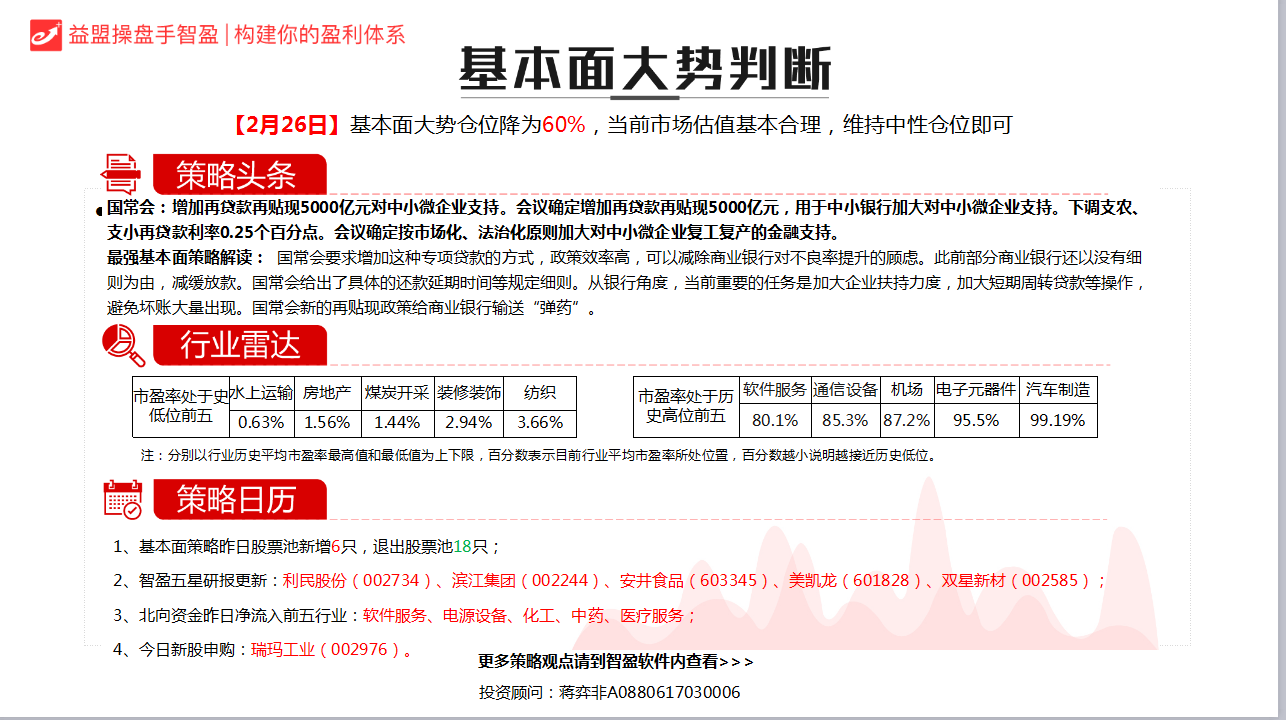Viewport: 1286px width, 720px height.
Task: Click the red 益盟操盘手 logo icon
Action: click(45, 34)
